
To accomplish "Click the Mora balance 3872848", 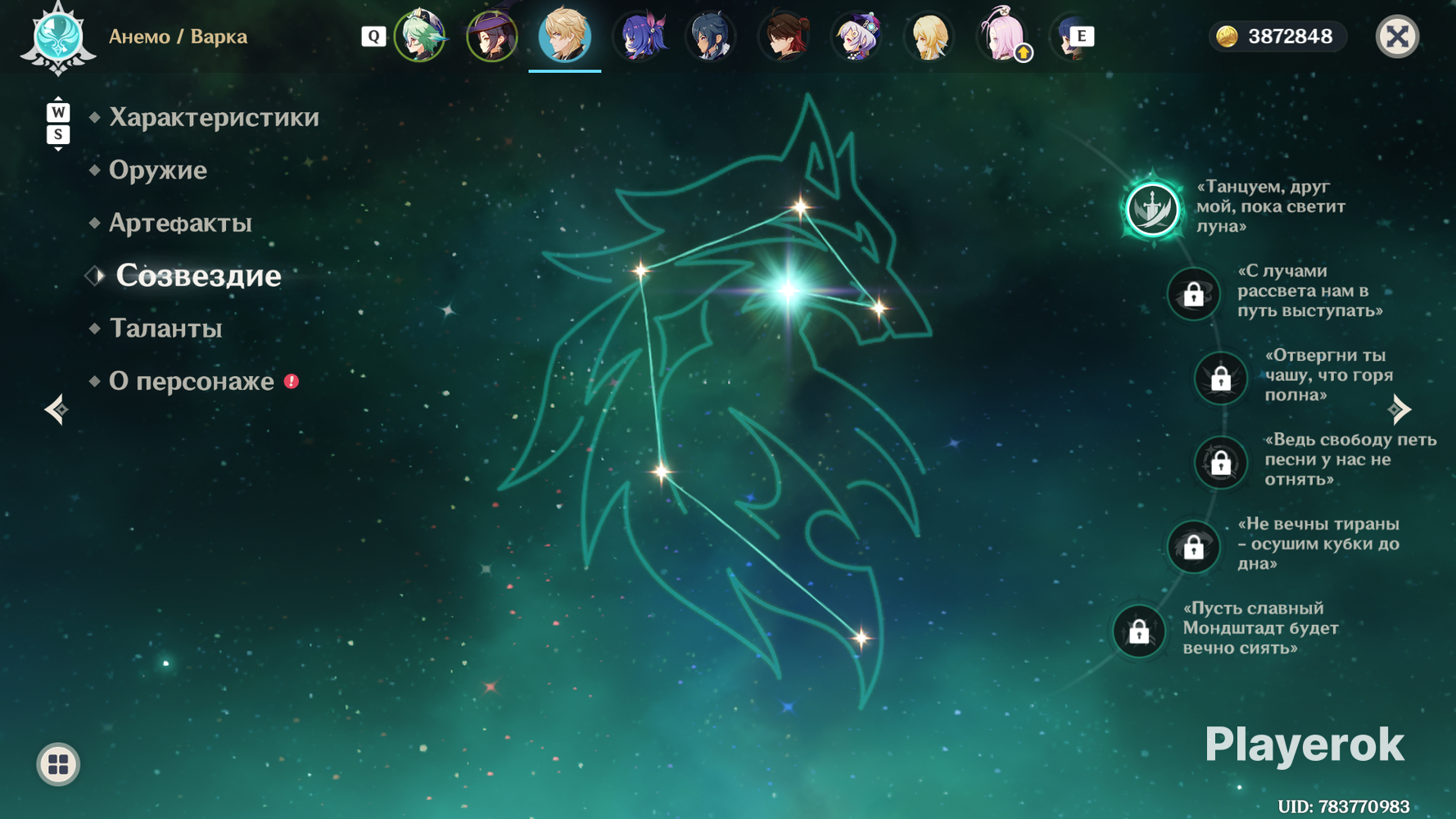I will pyautogui.click(x=1290, y=36).
